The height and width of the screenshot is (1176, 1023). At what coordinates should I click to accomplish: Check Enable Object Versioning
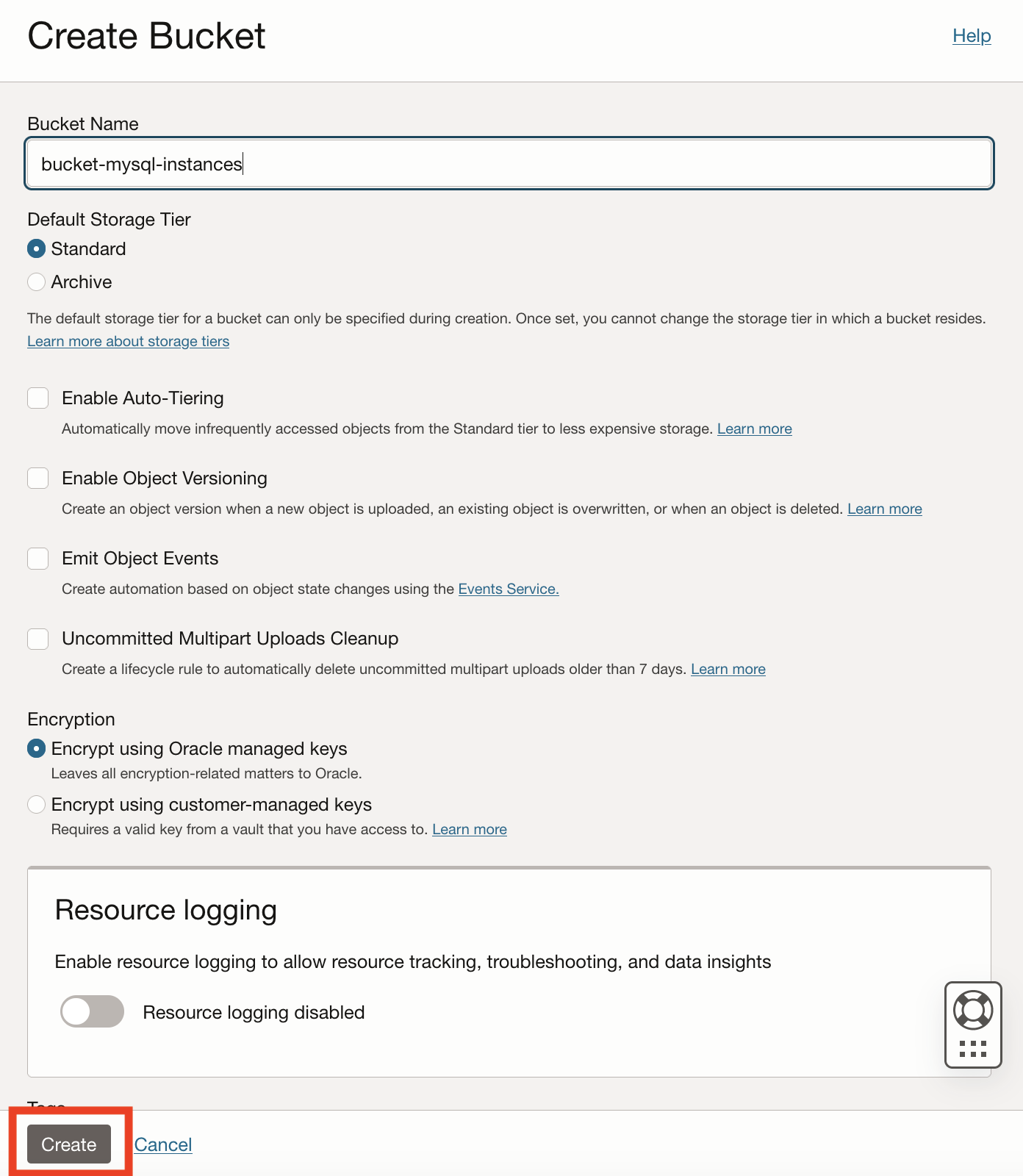[38, 478]
